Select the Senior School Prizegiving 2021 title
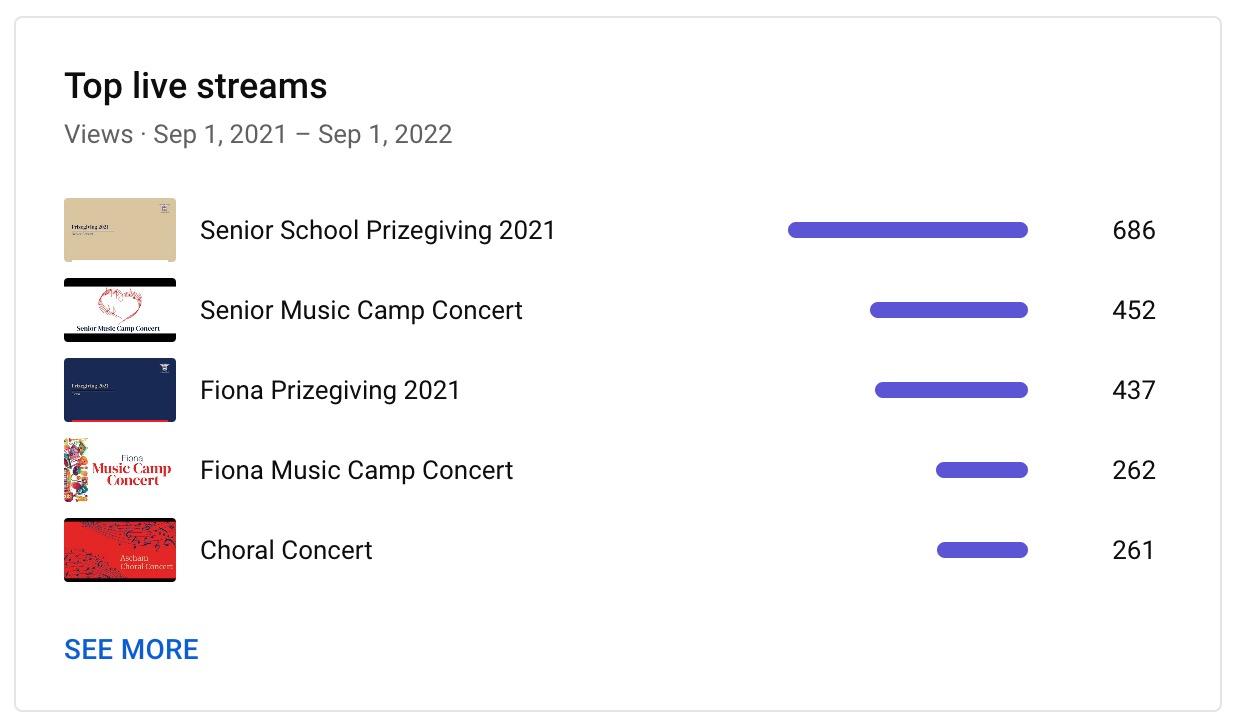1236x728 pixels. coord(377,230)
